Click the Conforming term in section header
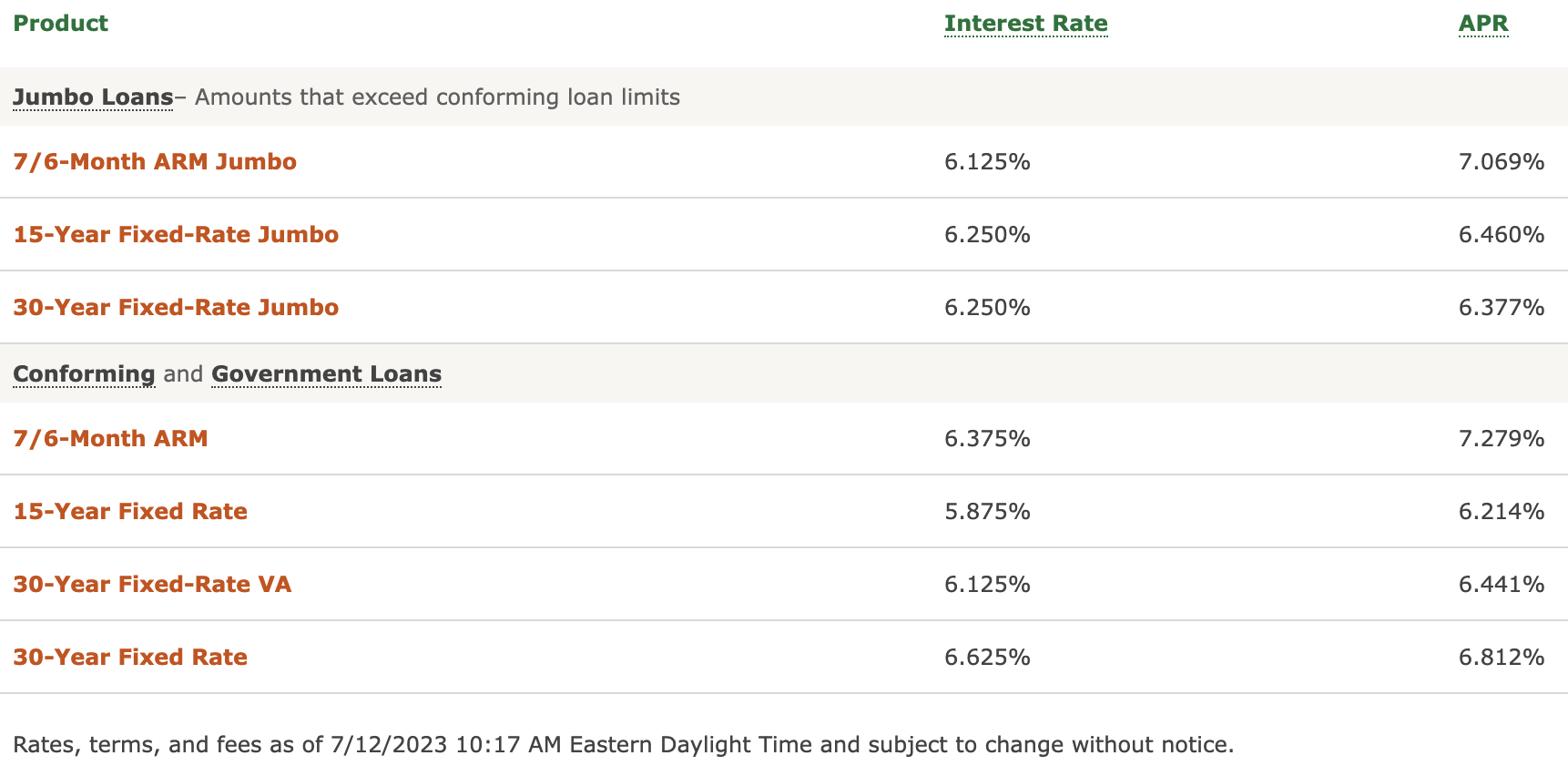Viewport: 1568px width, 776px height. click(84, 374)
